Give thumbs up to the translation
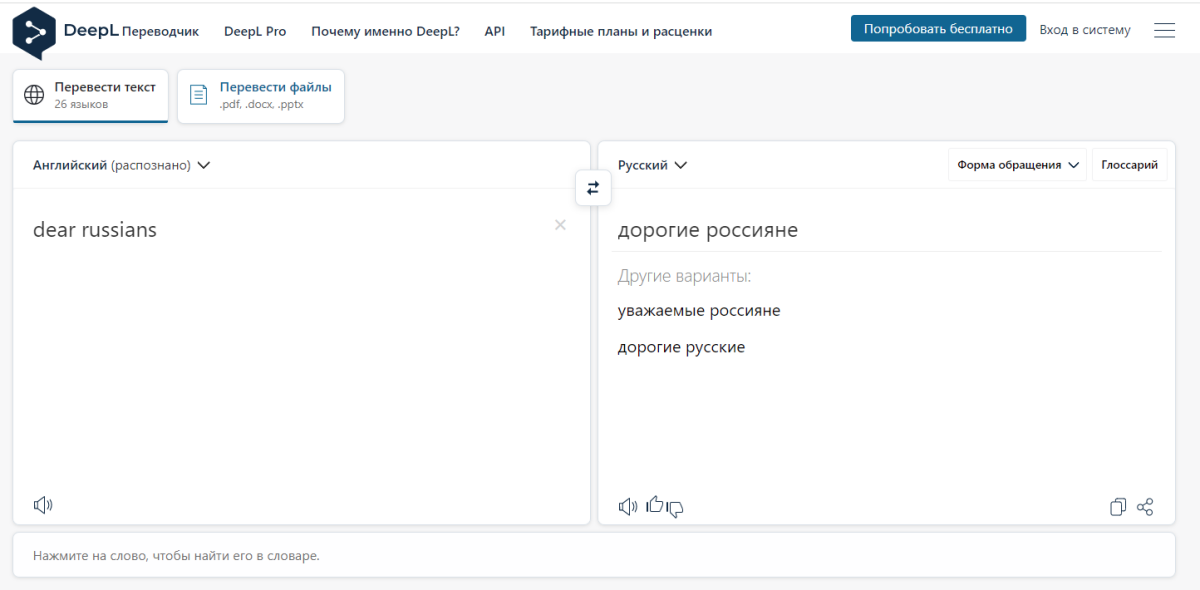Image resolution: width=1200 pixels, height=590 pixels. coord(655,505)
